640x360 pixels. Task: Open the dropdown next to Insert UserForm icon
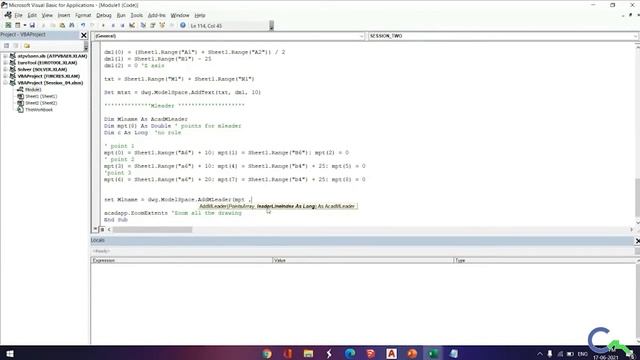[24, 25]
